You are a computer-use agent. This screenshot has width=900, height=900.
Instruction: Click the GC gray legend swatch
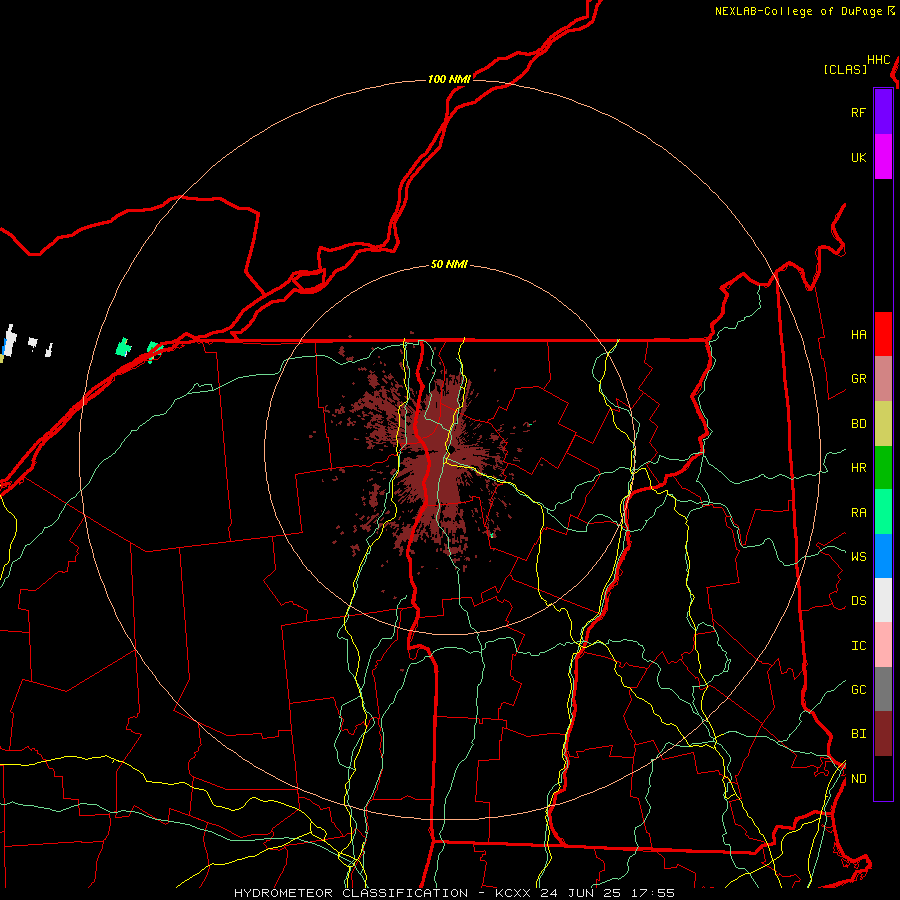(x=883, y=689)
